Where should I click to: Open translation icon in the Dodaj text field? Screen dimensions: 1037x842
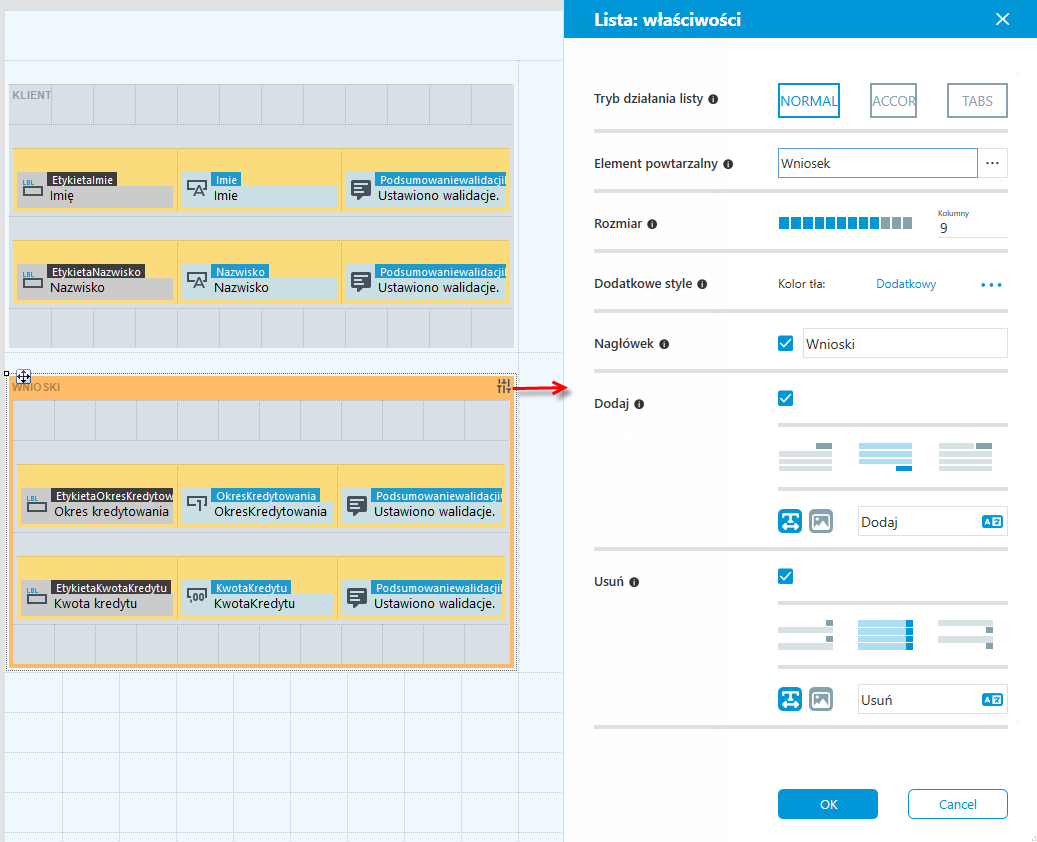coord(992,522)
